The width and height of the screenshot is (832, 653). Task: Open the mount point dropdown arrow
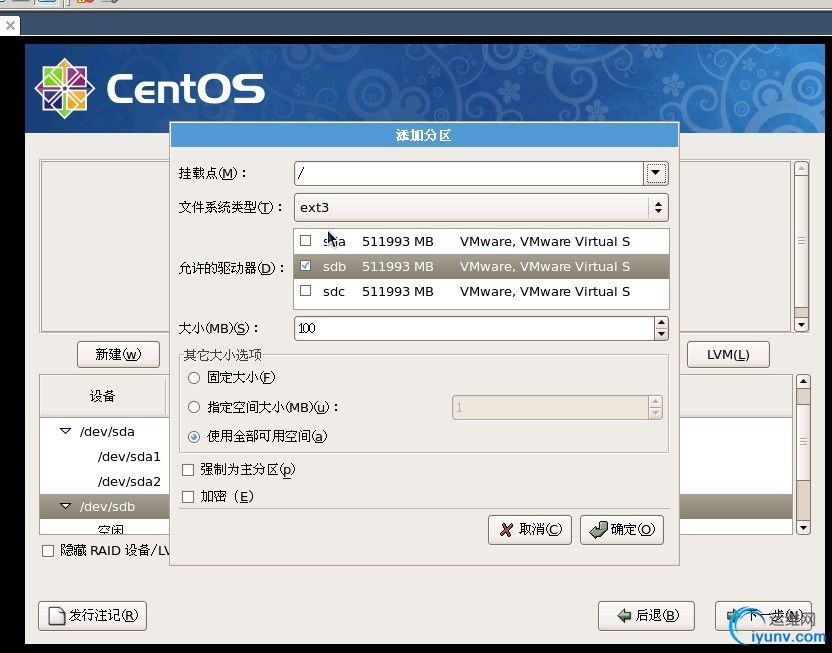pos(656,173)
